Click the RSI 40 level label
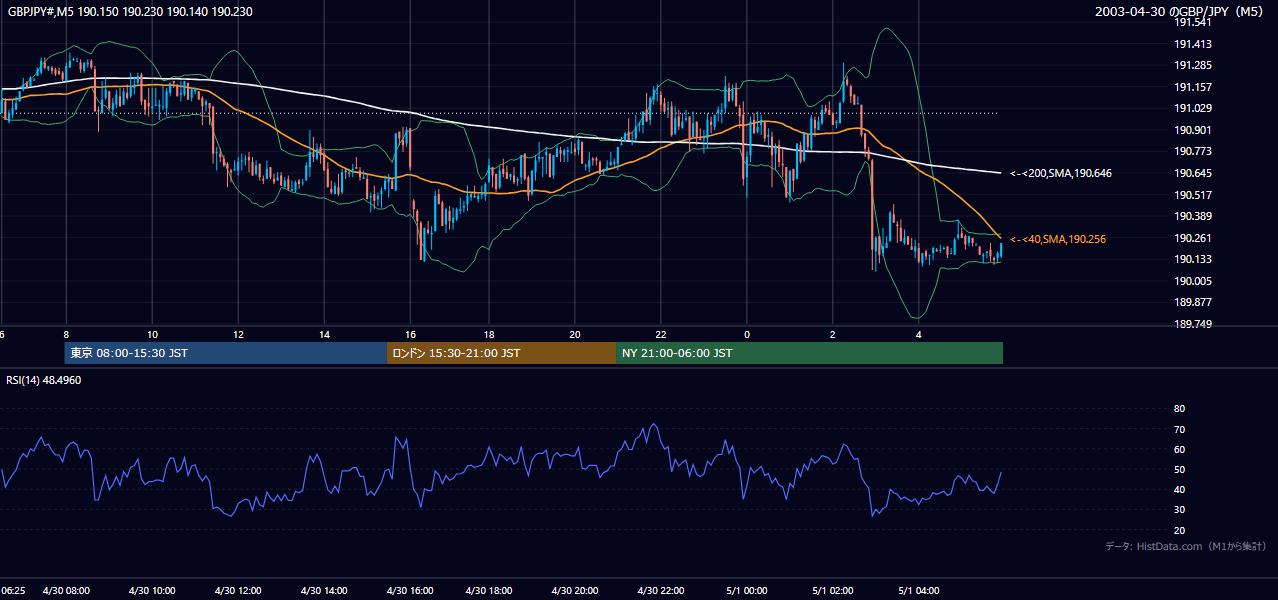Image resolution: width=1278 pixels, height=600 pixels. [x=1179, y=489]
